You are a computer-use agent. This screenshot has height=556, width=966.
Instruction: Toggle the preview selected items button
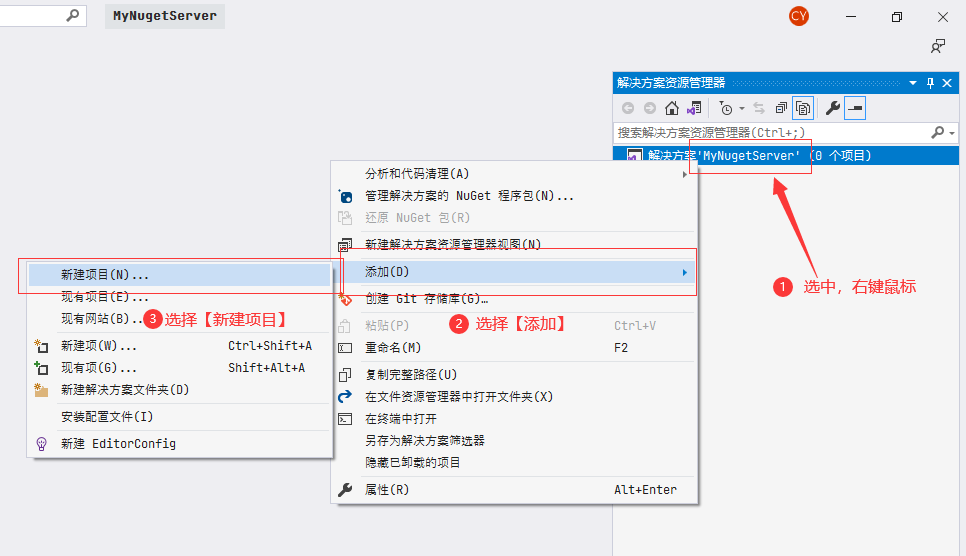coord(855,108)
